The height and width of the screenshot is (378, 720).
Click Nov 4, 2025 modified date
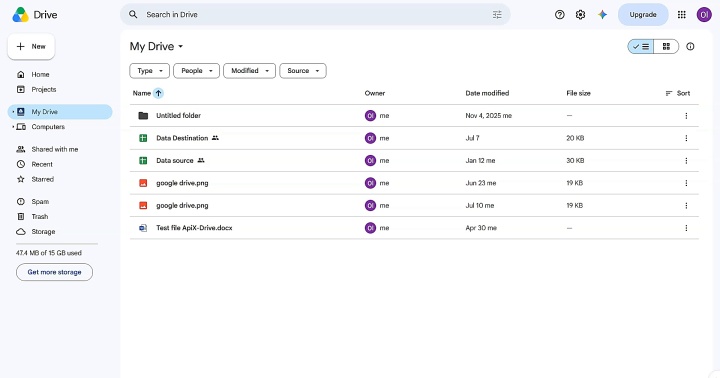pyautogui.click(x=489, y=116)
